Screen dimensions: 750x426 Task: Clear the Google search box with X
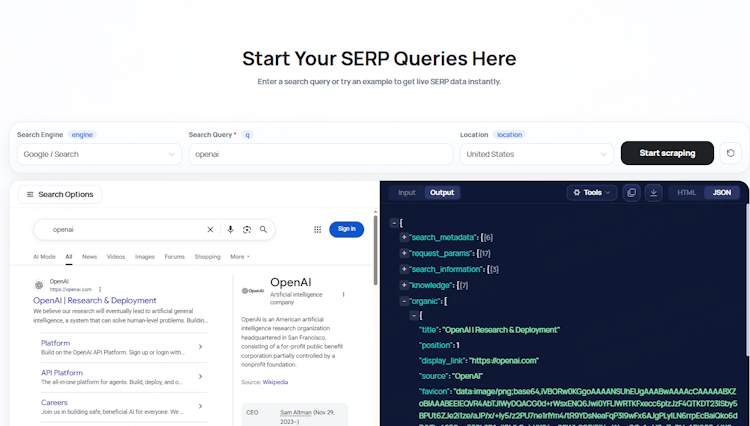point(210,229)
